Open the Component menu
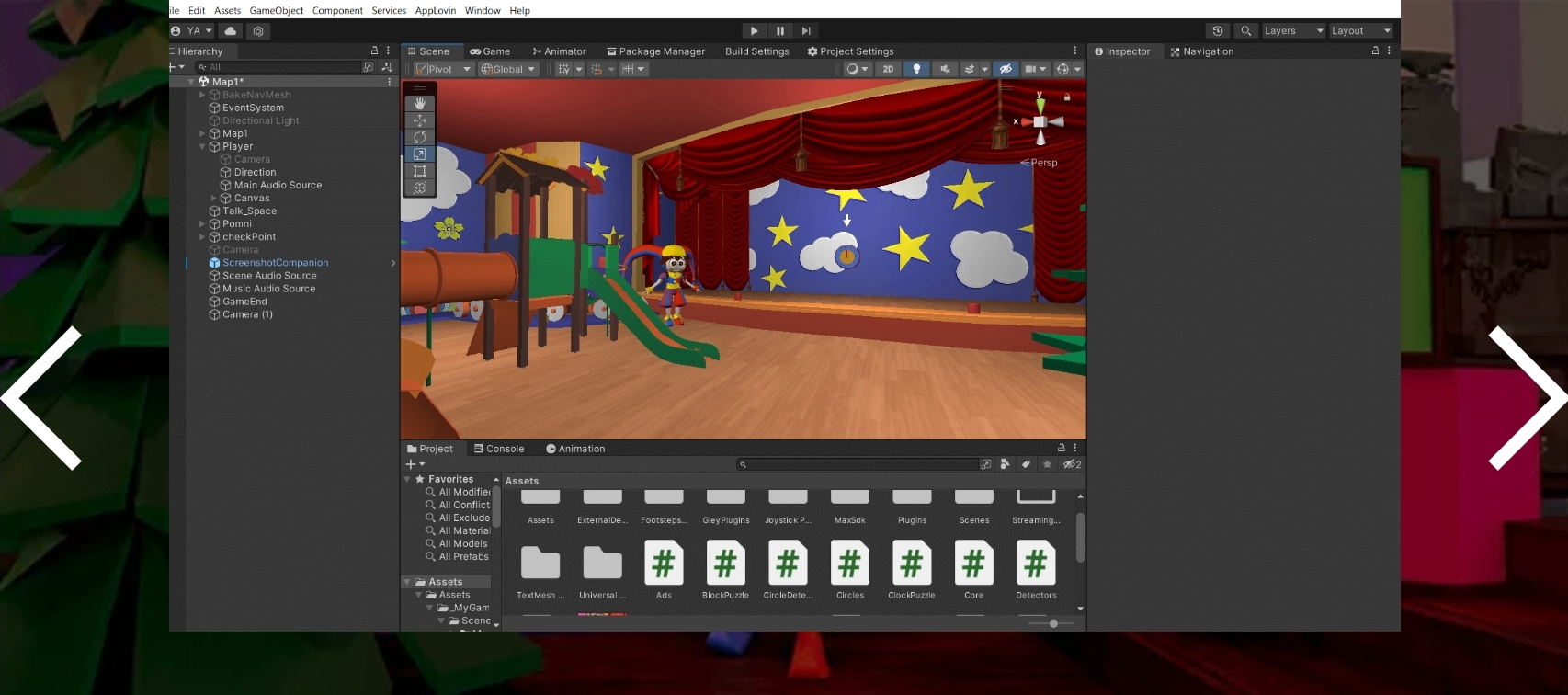 point(337,10)
